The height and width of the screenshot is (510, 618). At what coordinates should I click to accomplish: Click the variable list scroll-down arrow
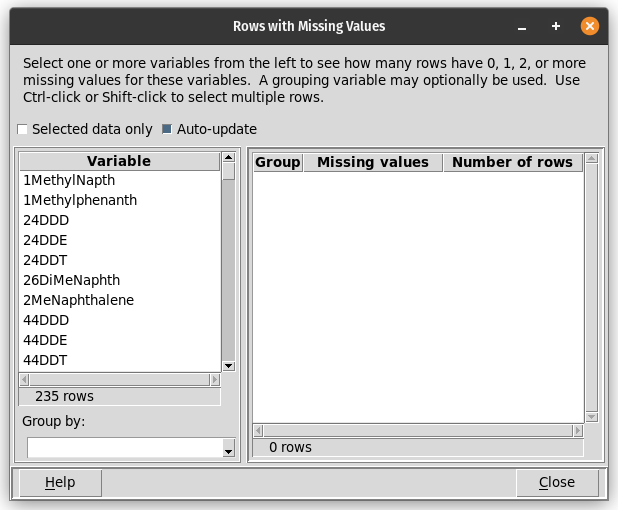(x=229, y=366)
